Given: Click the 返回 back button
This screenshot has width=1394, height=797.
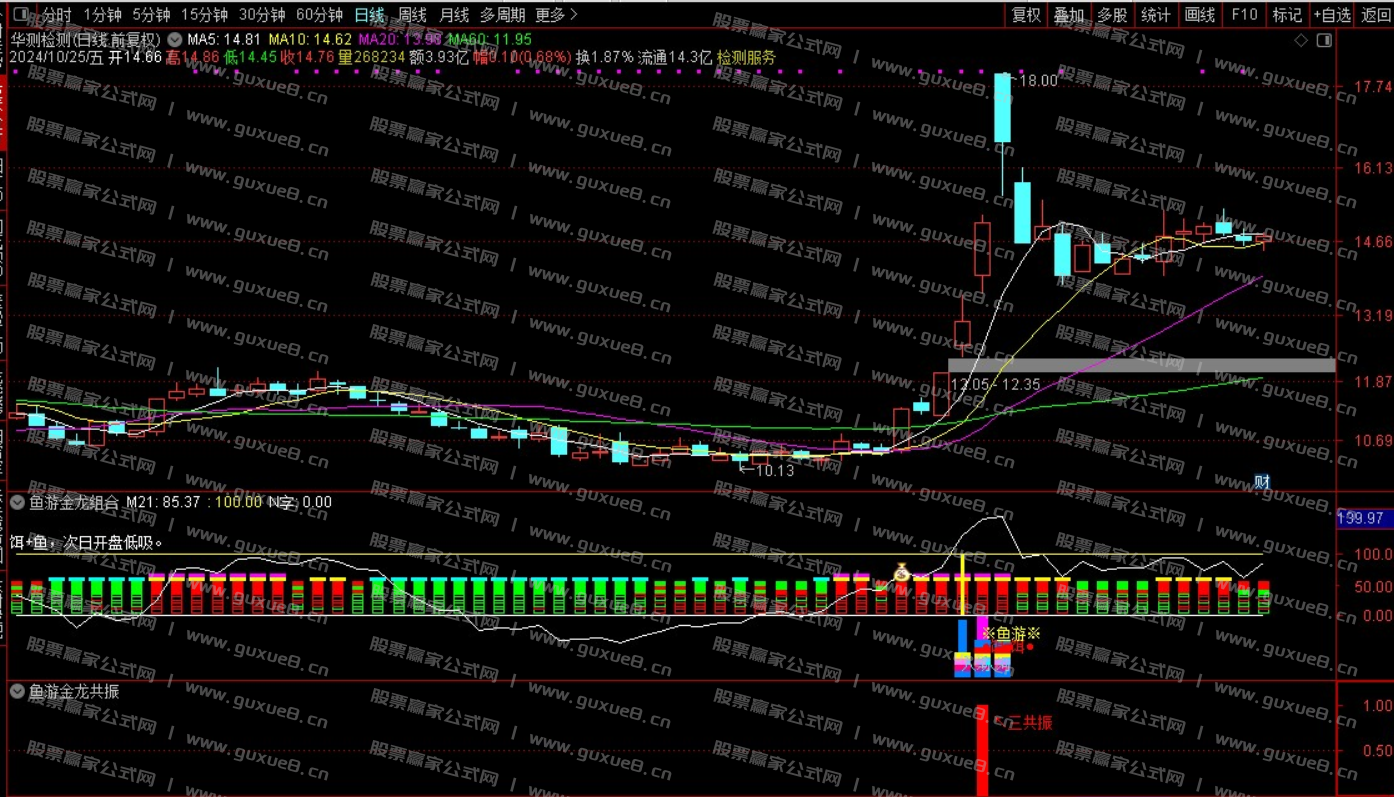Looking at the screenshot, I should [x=1376, y=15].
